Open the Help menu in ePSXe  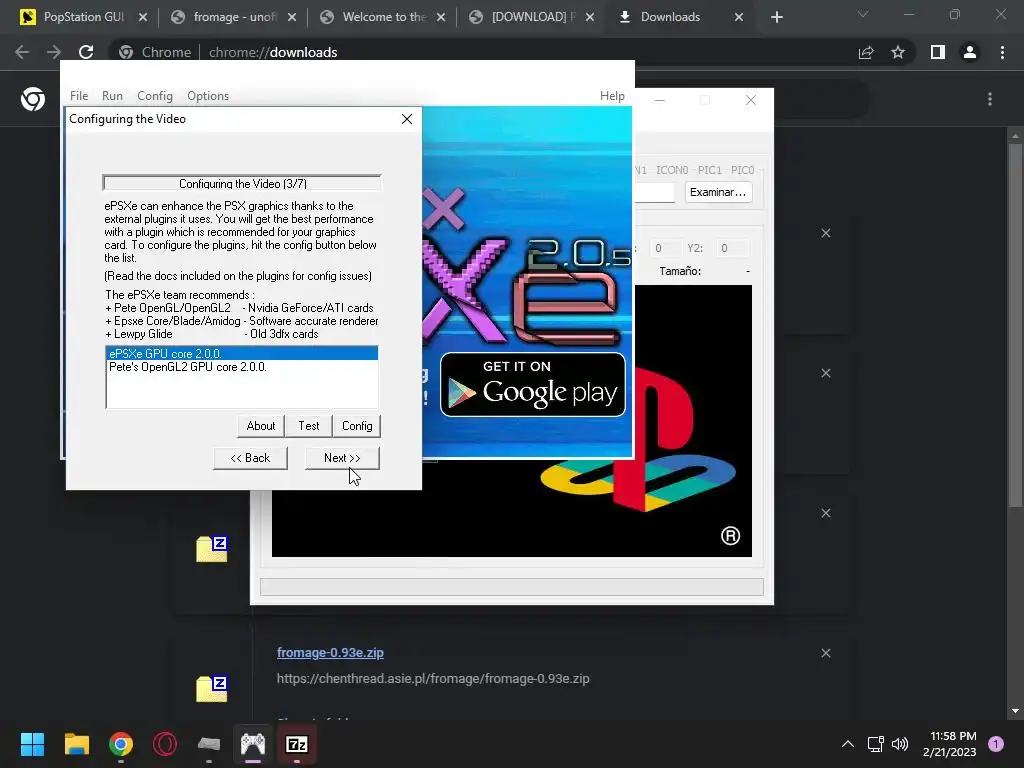(612, 95)
